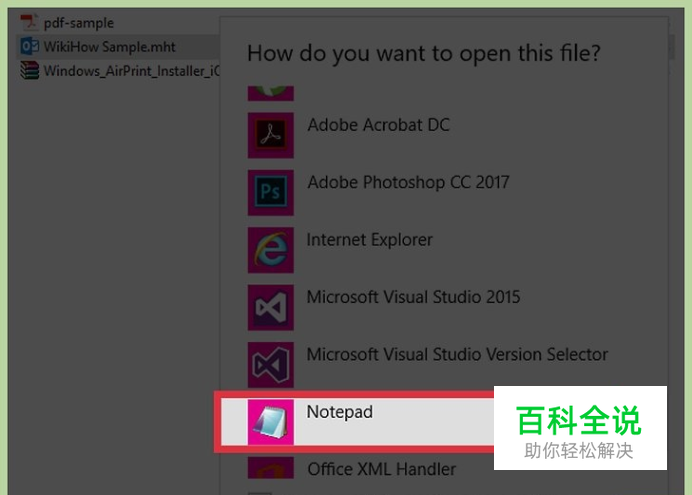This screenshot has width=692, height=495.
Task: Click the Office XML Handler icon
Action: click(271, 468)
